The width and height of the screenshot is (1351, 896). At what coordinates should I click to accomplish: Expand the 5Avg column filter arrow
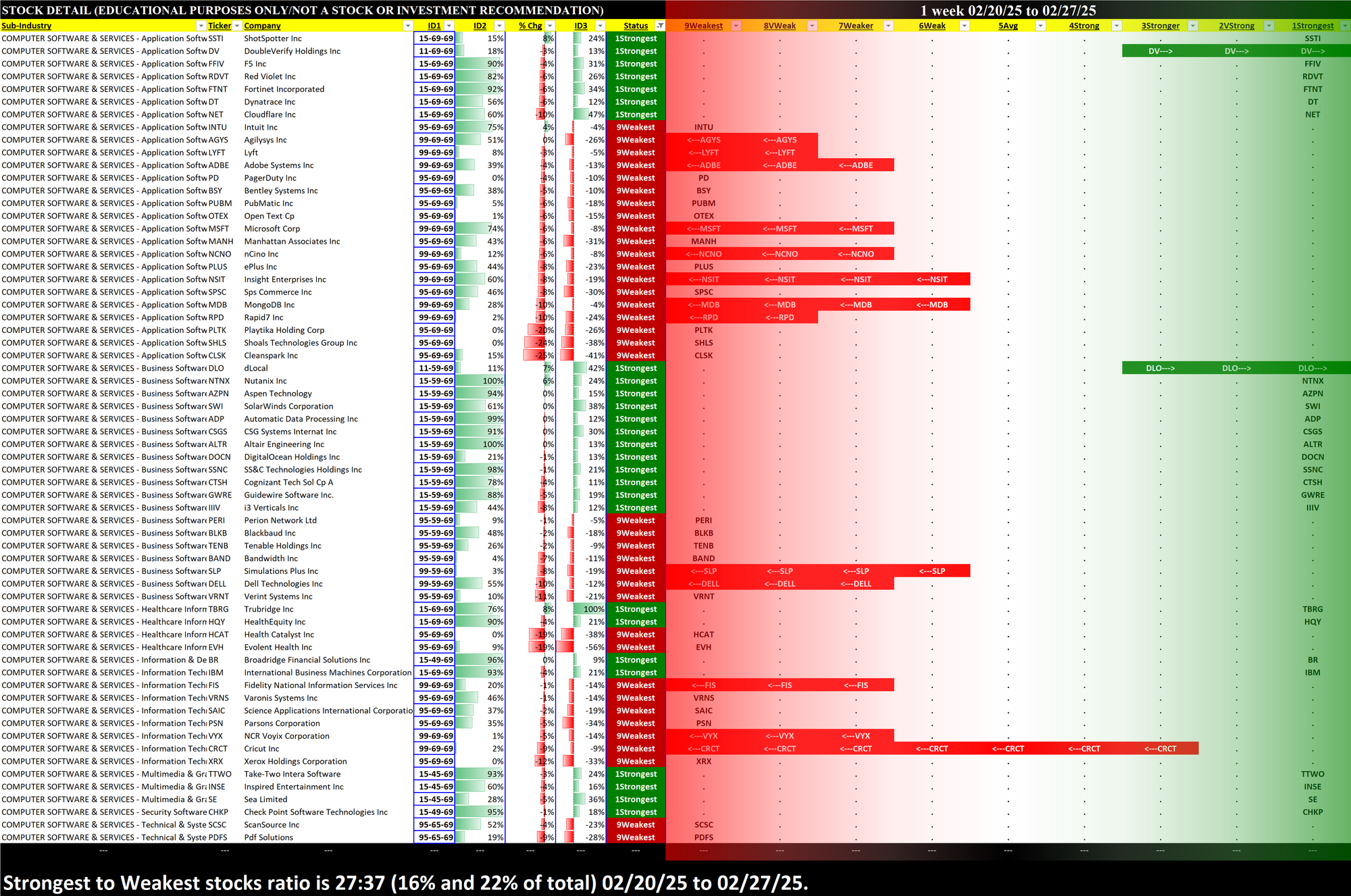pos(1040,26)
